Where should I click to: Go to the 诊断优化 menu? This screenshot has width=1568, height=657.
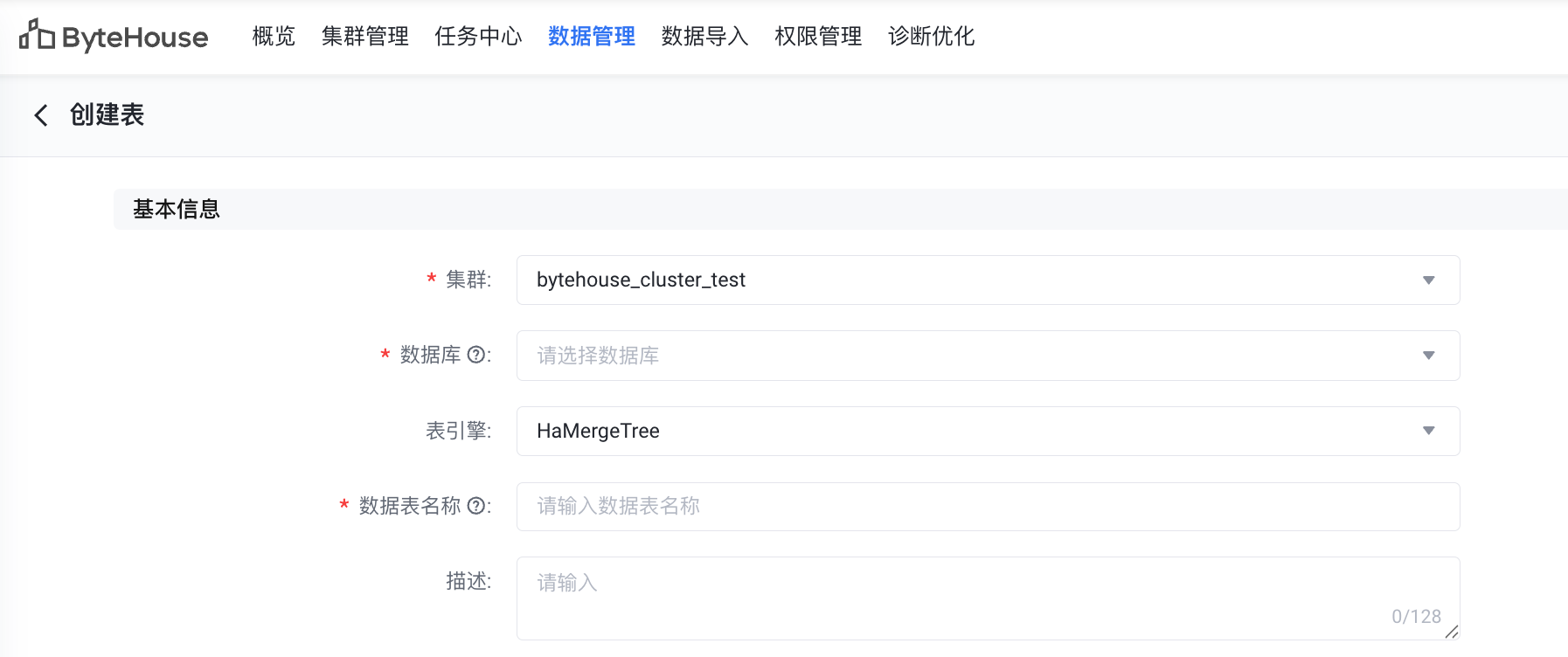931,36
